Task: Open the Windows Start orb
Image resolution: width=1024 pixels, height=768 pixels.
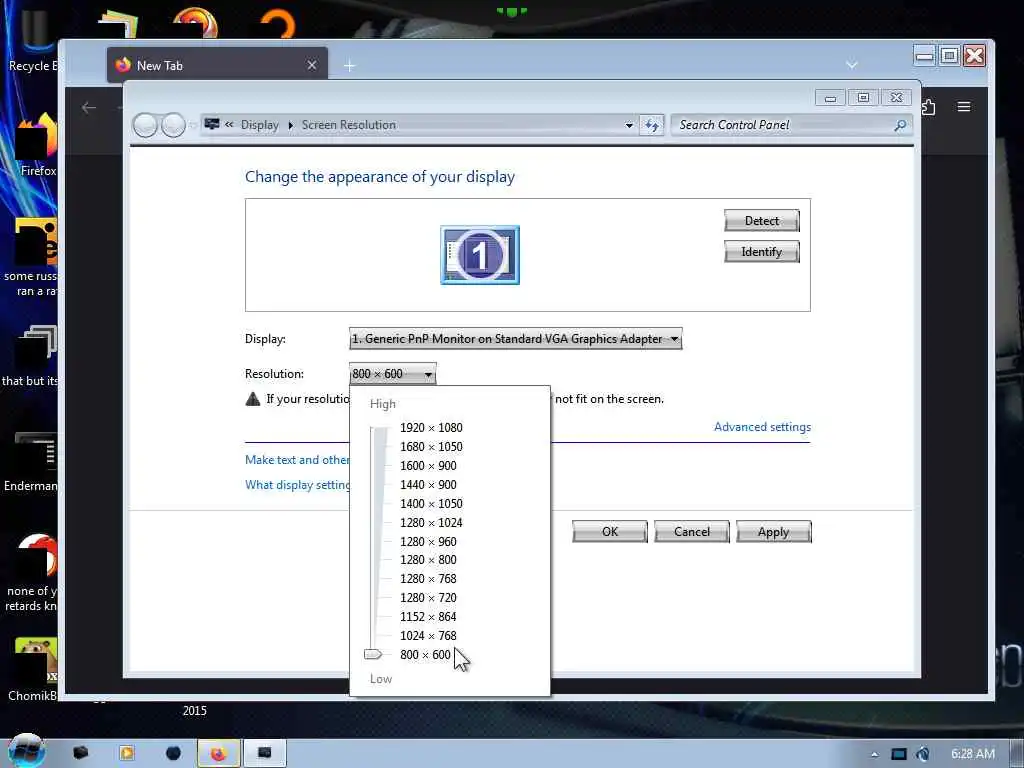Action: [x=26, y=750]
